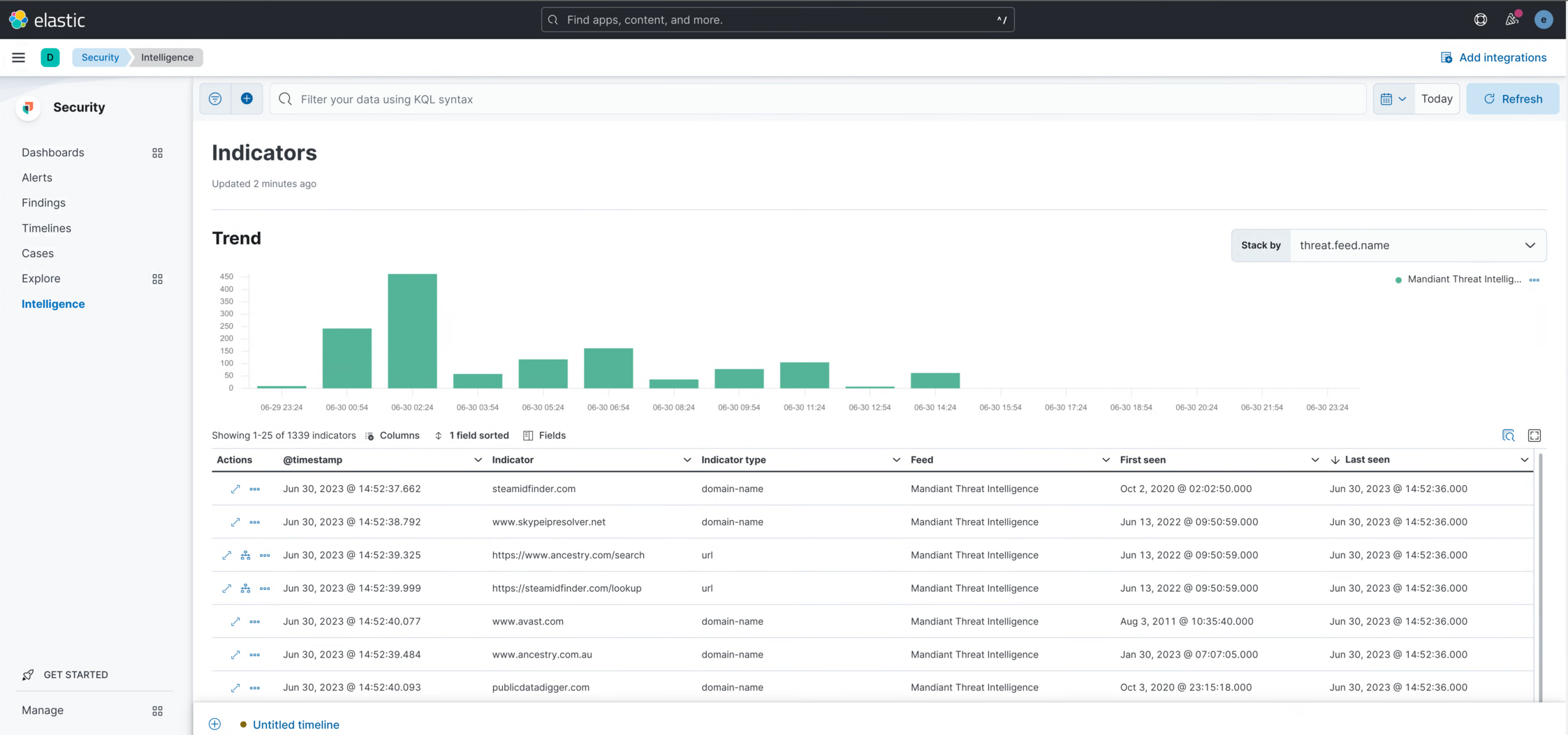Screen dimensions: 1568x735
Task: Click the KQL filter input field
Action: point(629,98)
